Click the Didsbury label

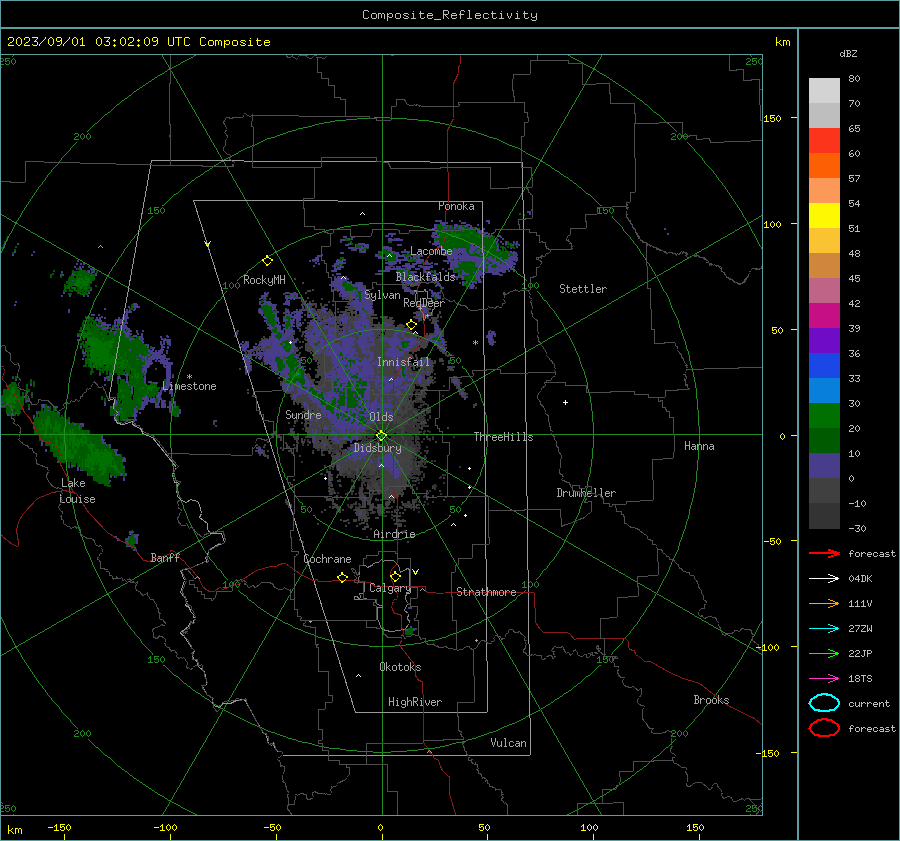[377, 448]
